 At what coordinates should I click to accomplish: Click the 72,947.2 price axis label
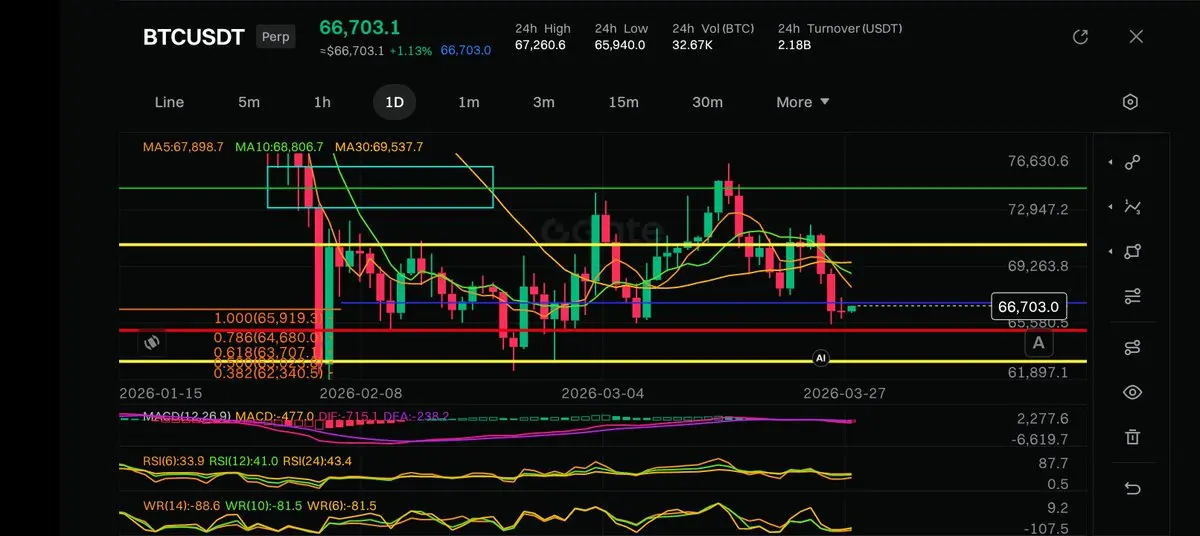click(x=1038, y=209)
